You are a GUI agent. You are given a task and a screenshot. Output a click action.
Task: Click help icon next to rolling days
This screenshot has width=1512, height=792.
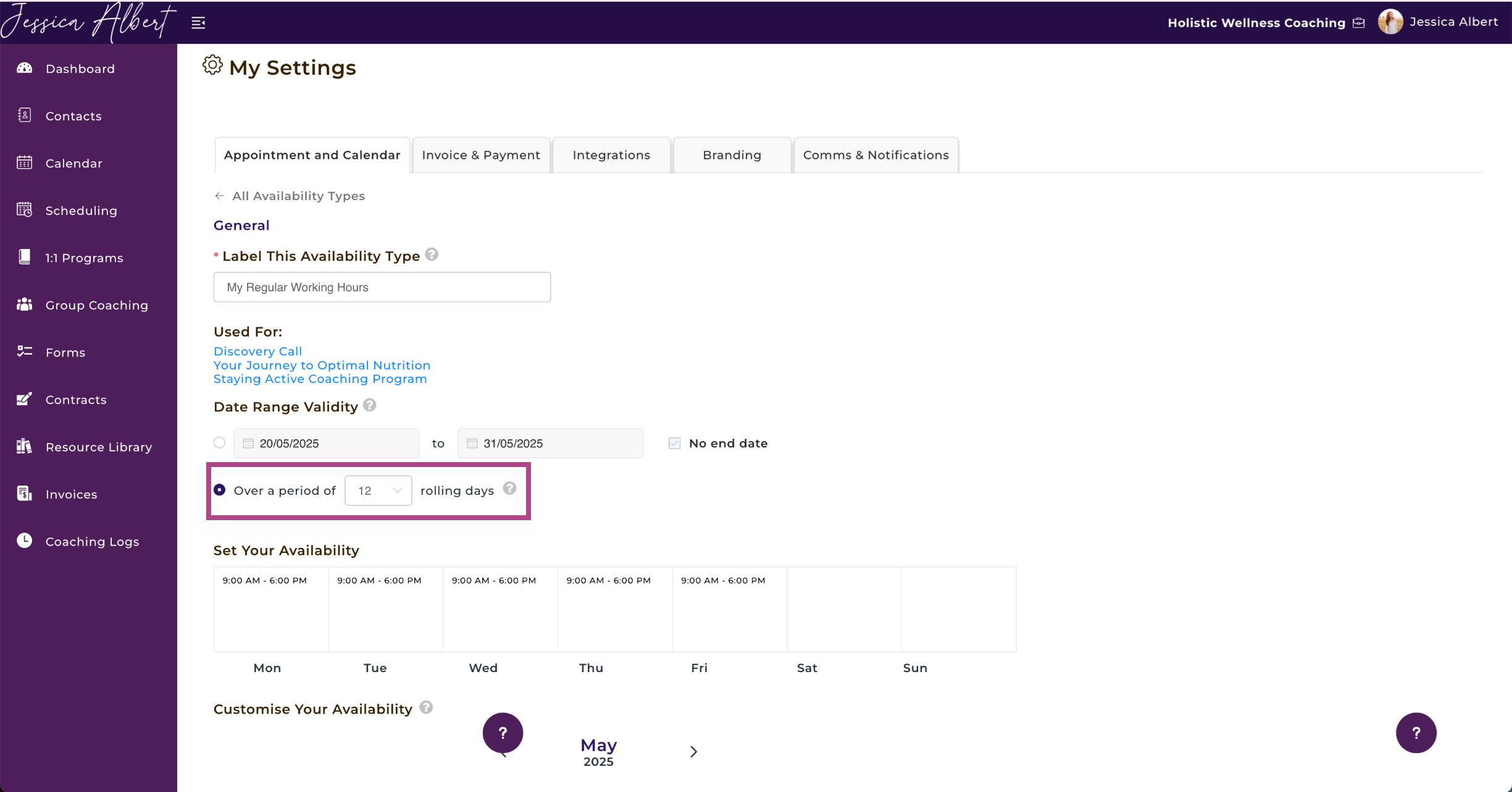(x=509, y=489)
